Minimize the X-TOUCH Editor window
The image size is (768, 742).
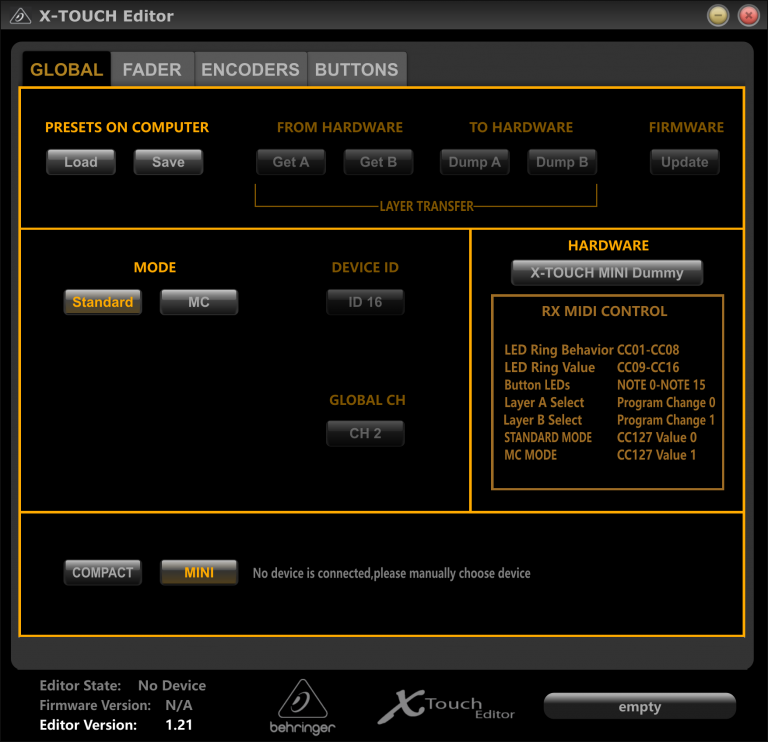[718, 16]
